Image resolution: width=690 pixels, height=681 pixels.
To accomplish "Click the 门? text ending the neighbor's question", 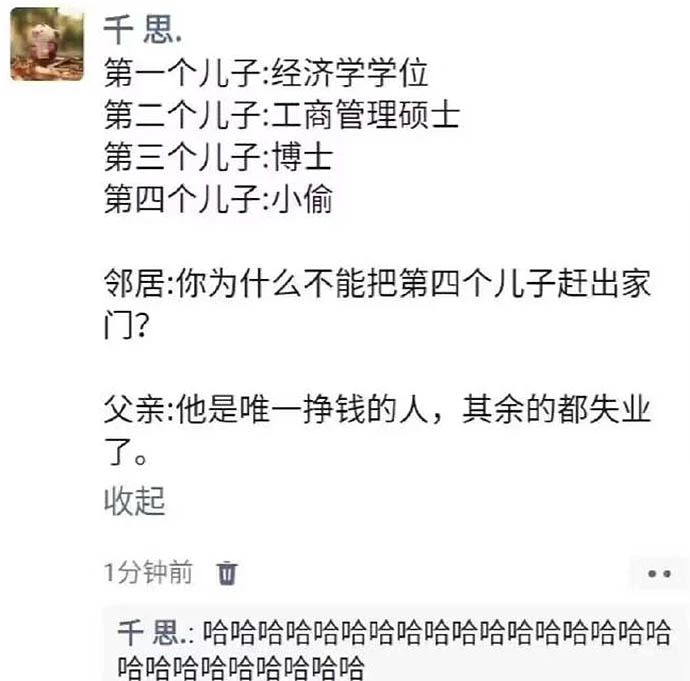I will pos(127,325).
